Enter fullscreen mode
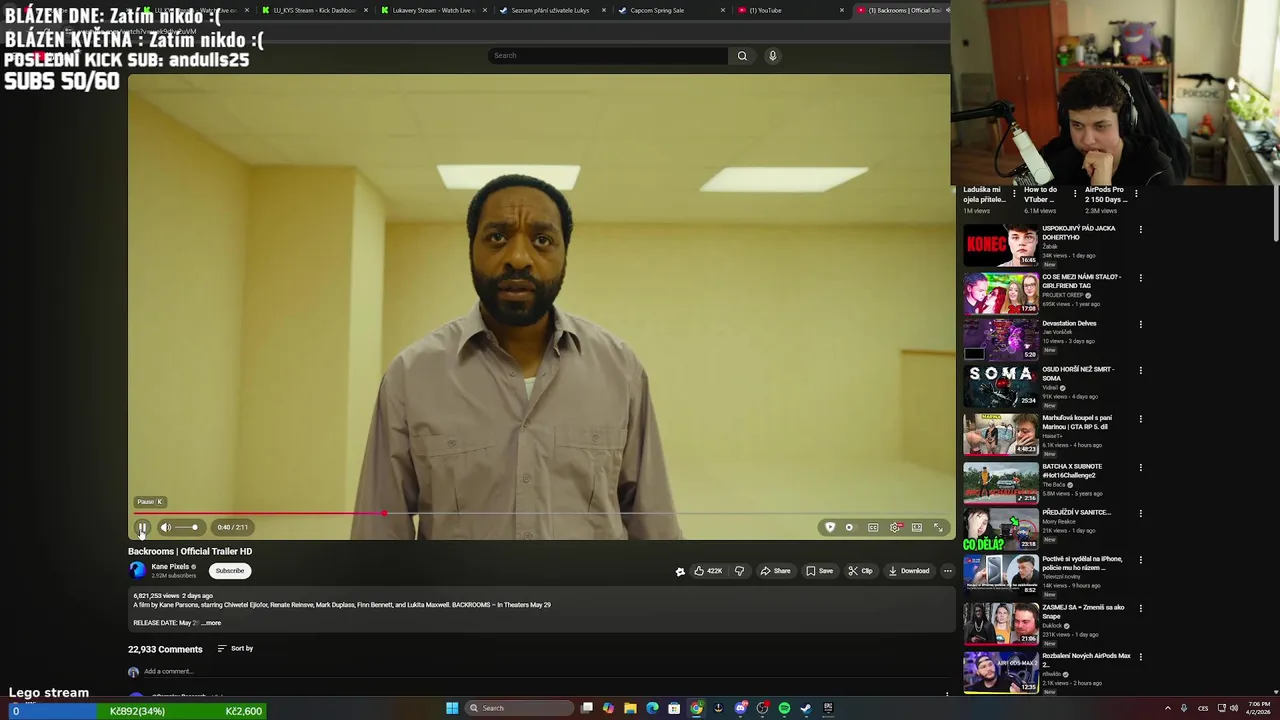 click(x=938, y=527)
